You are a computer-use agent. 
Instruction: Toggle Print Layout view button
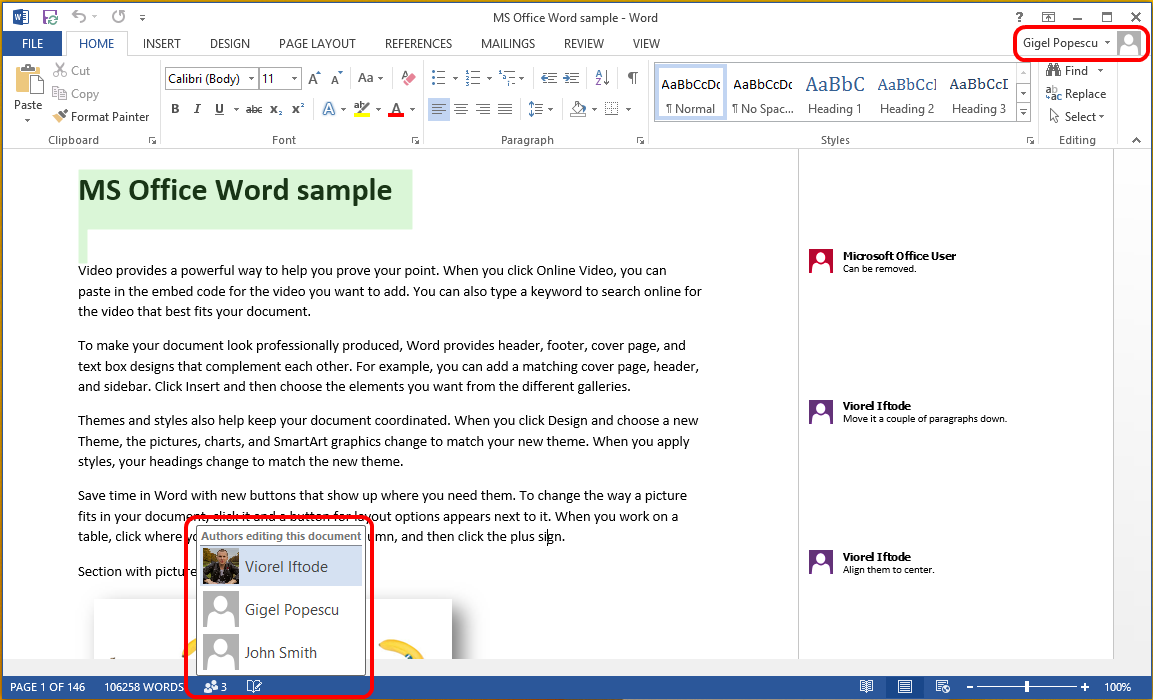coord(905,687)
